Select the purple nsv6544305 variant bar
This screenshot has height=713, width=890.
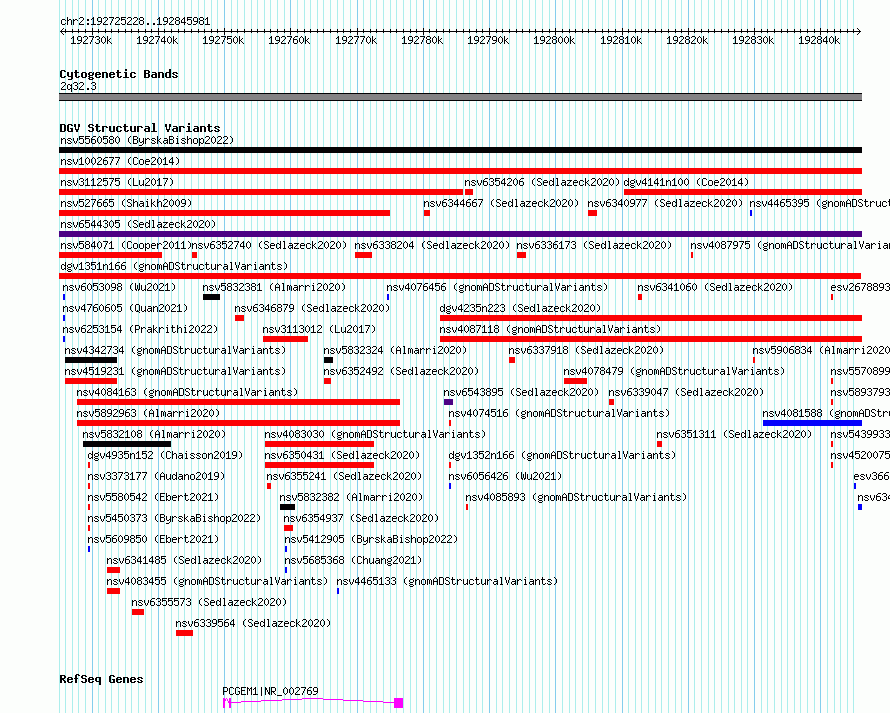pos(460,234)
